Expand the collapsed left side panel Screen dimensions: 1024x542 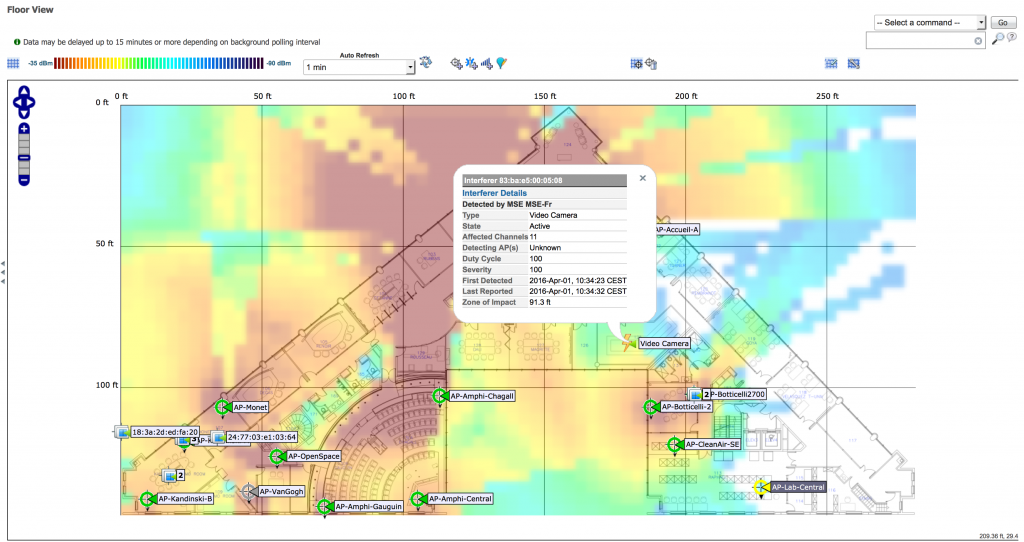click(3, 273)
